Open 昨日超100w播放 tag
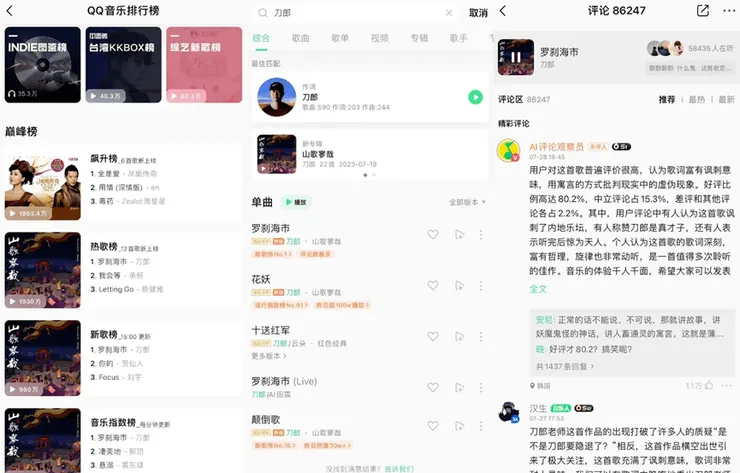 342,305
